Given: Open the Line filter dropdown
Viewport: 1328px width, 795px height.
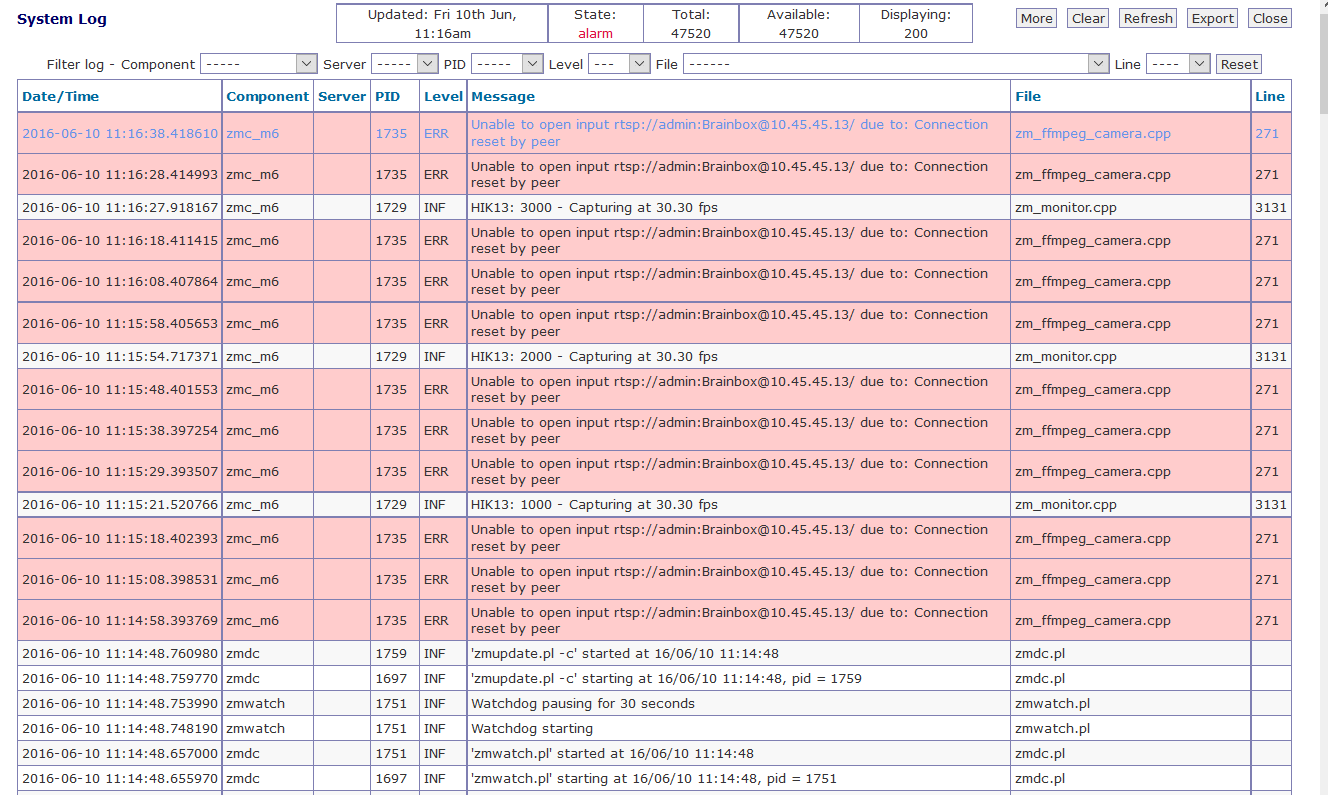Looking at the screenshot, I should (1178, 64).
